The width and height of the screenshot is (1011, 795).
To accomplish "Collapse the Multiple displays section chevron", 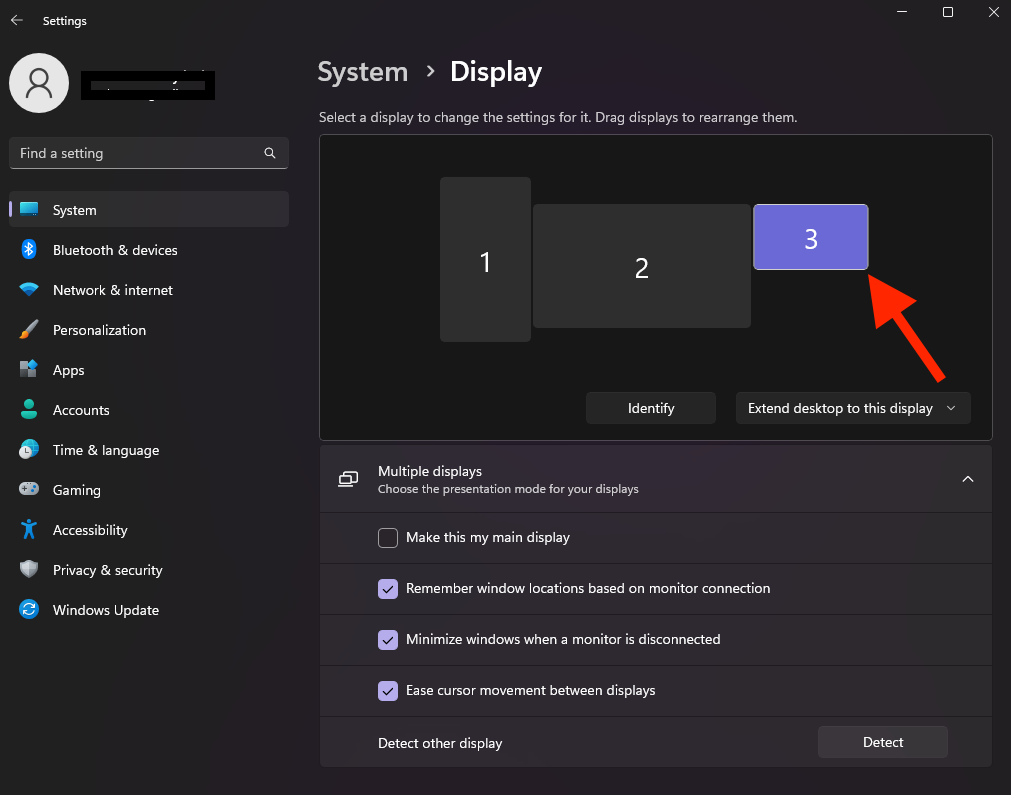I will [967, 479].
